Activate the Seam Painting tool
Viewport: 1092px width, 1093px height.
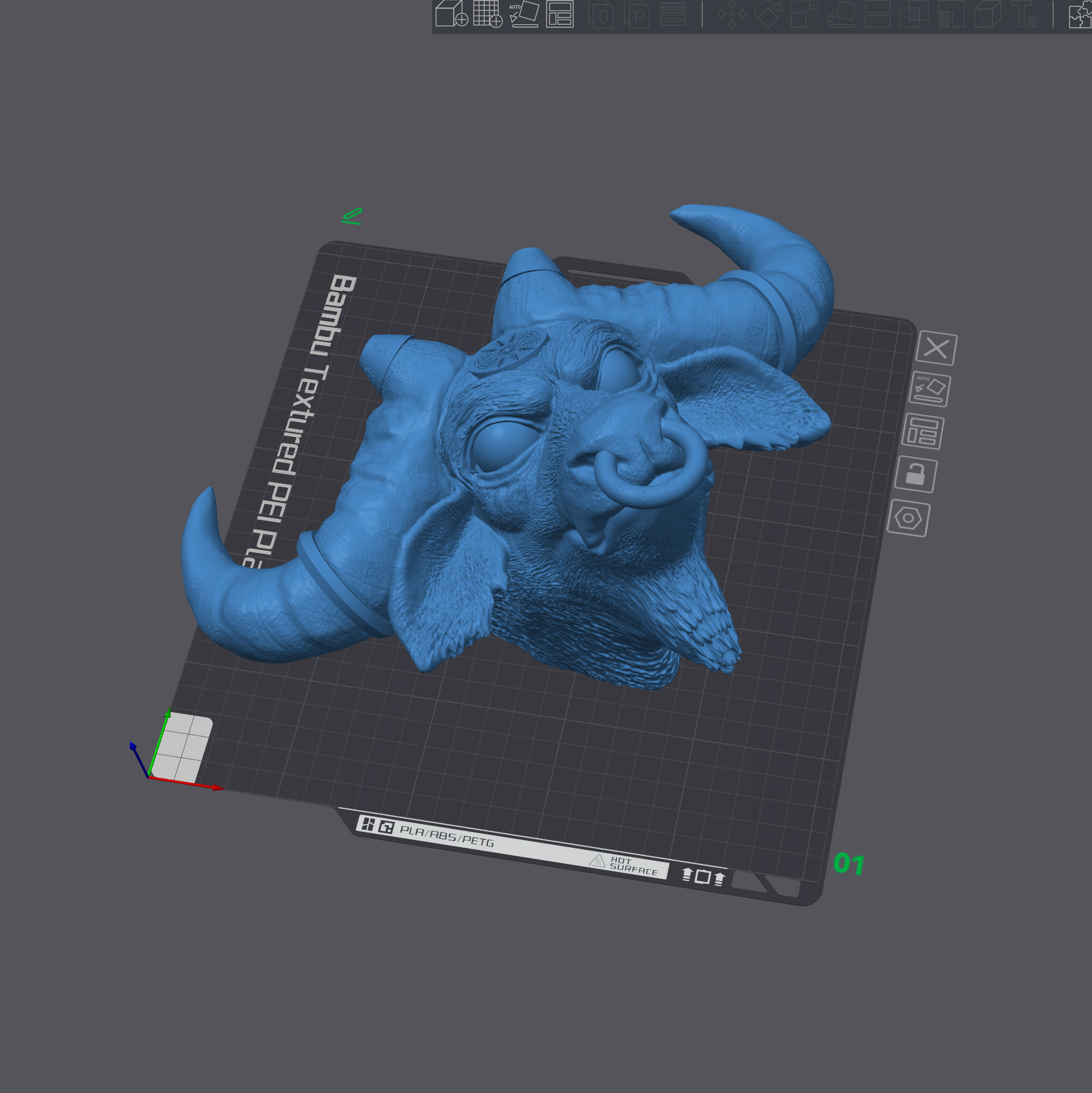[987, 14]
